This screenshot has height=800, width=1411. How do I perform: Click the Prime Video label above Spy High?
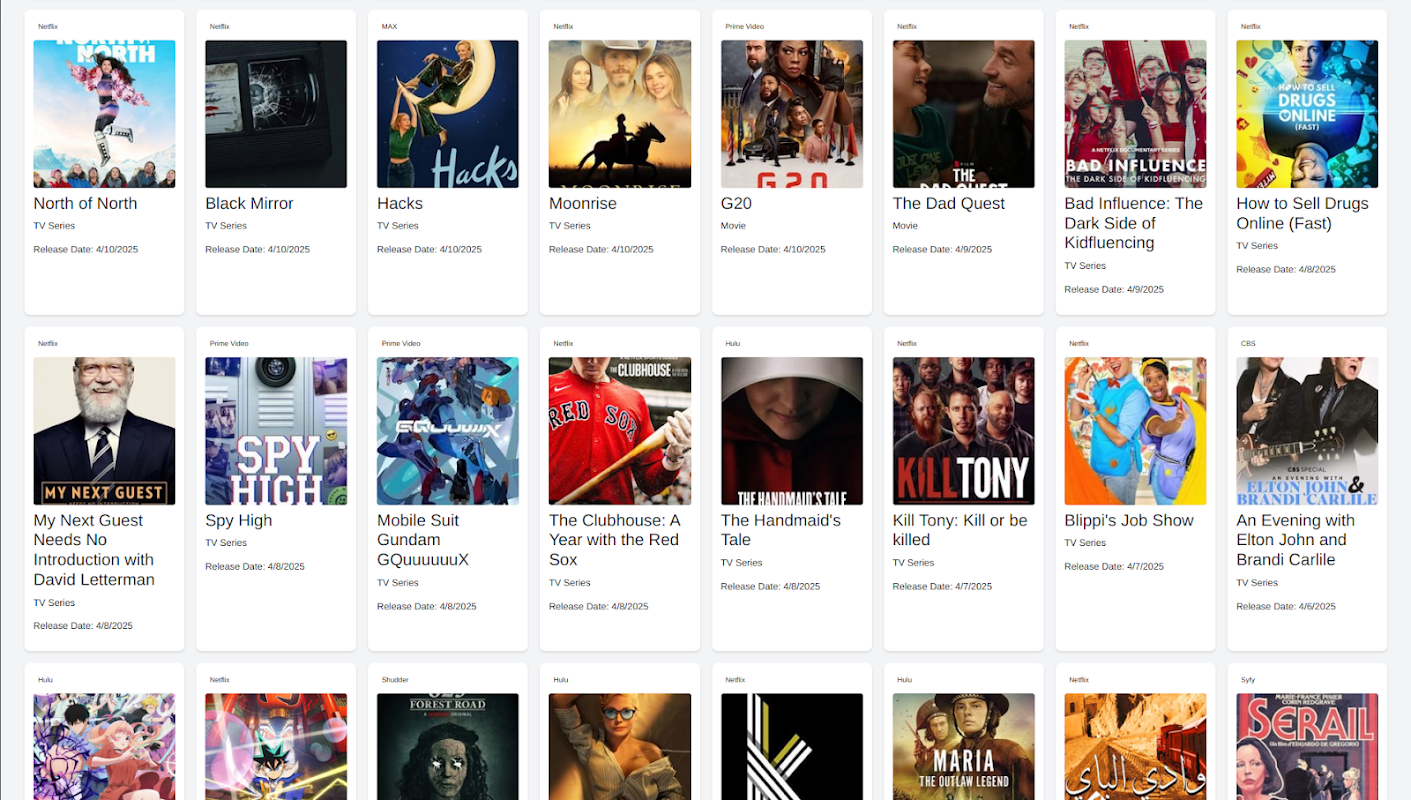(229, 344)
